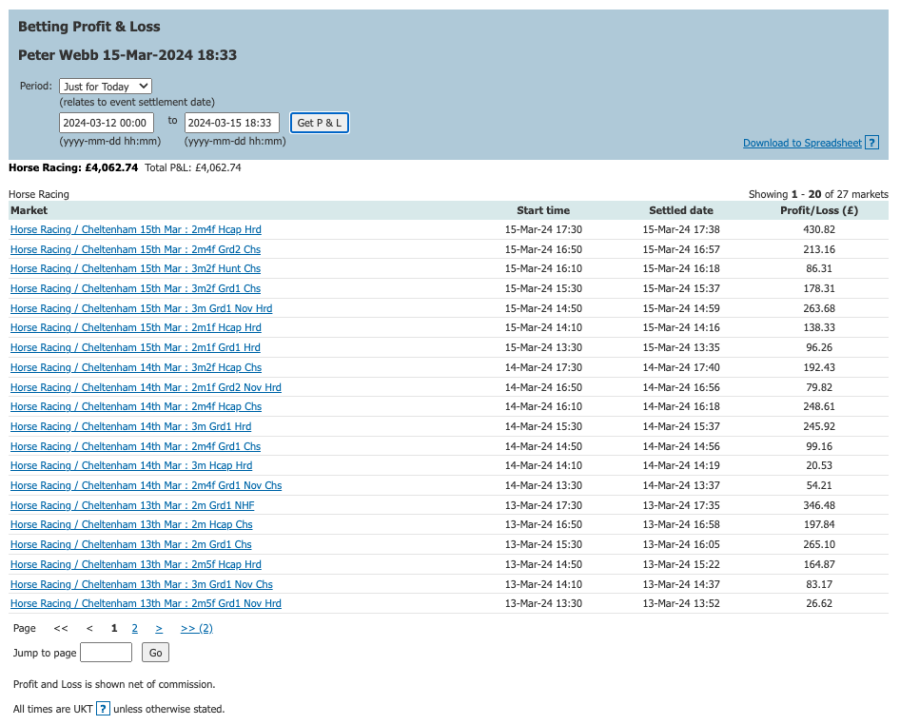Open Cheltenham 13th Mar 2m Grd1 NHF market
The width and height of the screenshot is (900, 725).
pos(132,505)
